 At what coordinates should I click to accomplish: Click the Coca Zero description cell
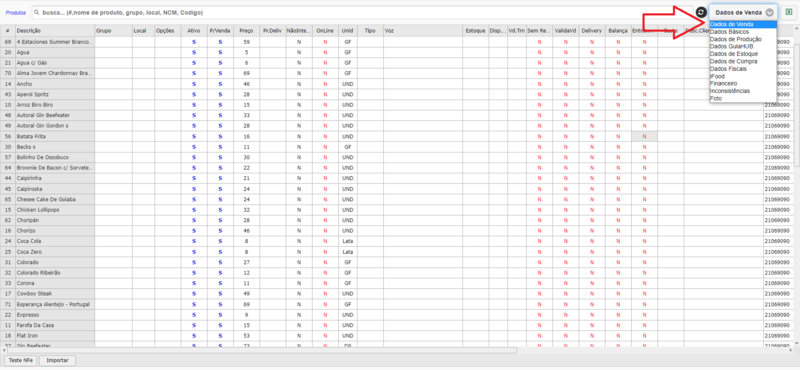click(55, 252)
